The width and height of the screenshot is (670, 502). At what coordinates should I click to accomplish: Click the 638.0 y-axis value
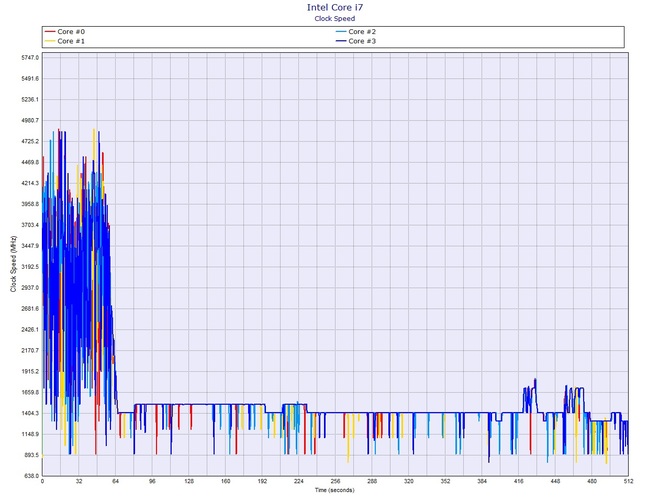(x=31, y=476)
